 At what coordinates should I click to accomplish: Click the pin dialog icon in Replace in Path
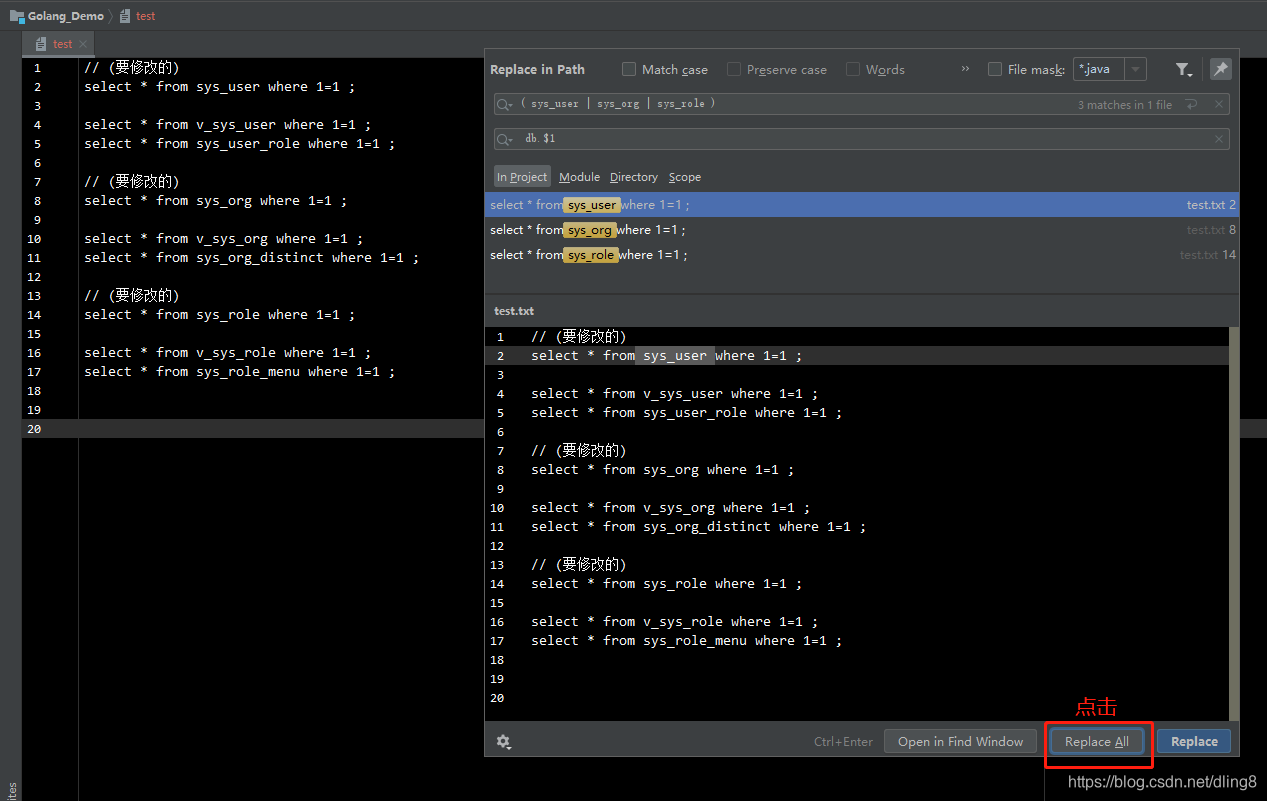1220,69
